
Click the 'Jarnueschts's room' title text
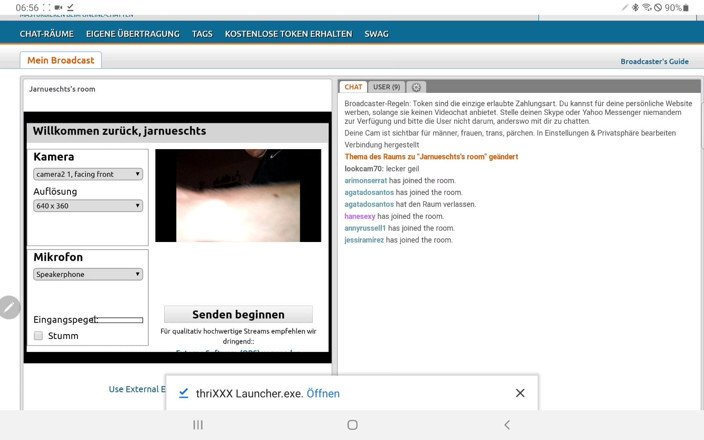(x=62, y=89)
